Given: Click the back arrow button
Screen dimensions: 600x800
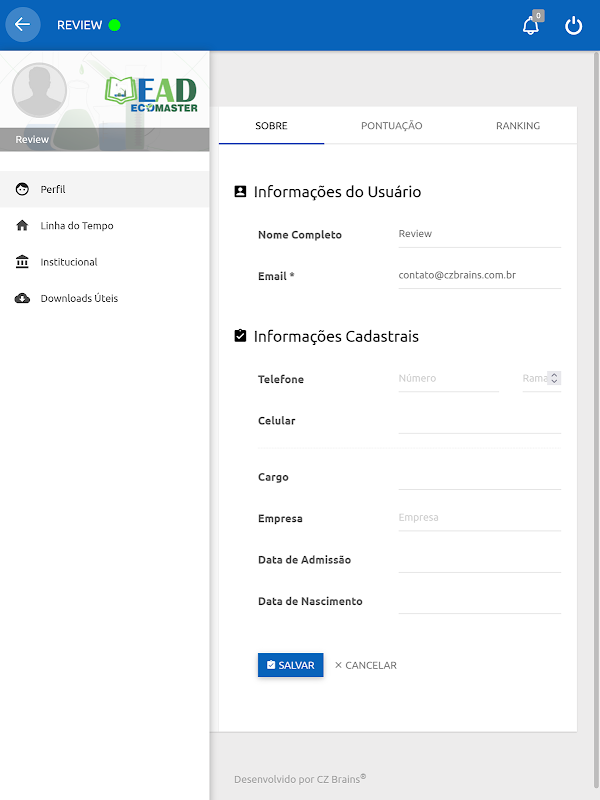Looking at the screenshot, I should [23, 25].
